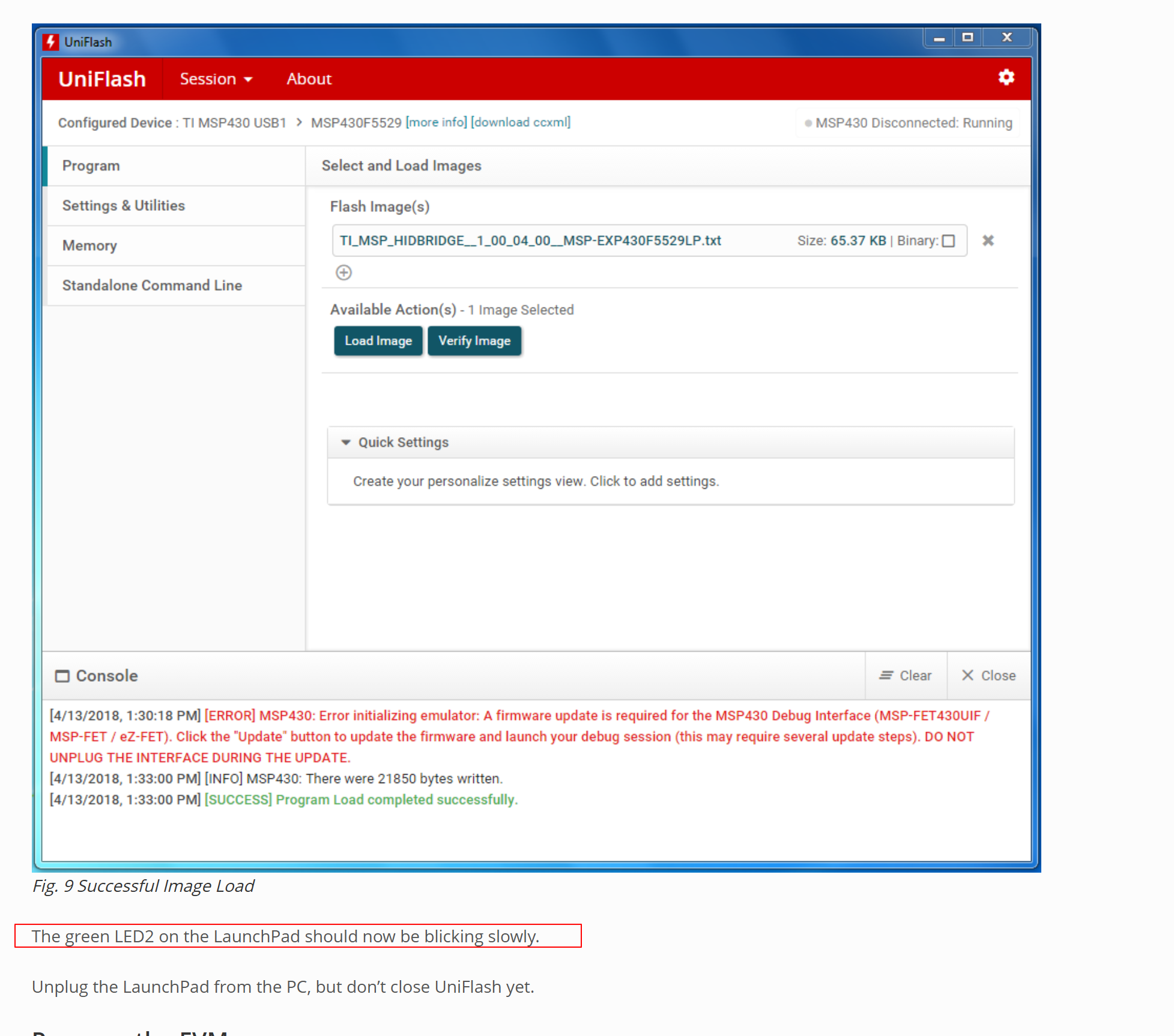Click the add flash image plus icon
The image size is (1174, 1036).
(x=343, y=273)
